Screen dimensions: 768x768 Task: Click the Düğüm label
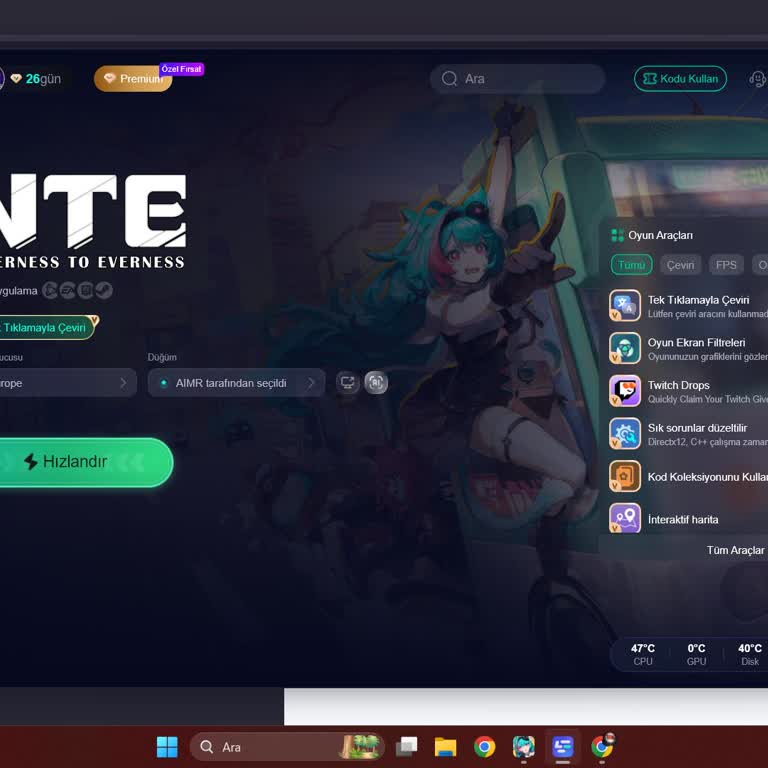(162, 357)
